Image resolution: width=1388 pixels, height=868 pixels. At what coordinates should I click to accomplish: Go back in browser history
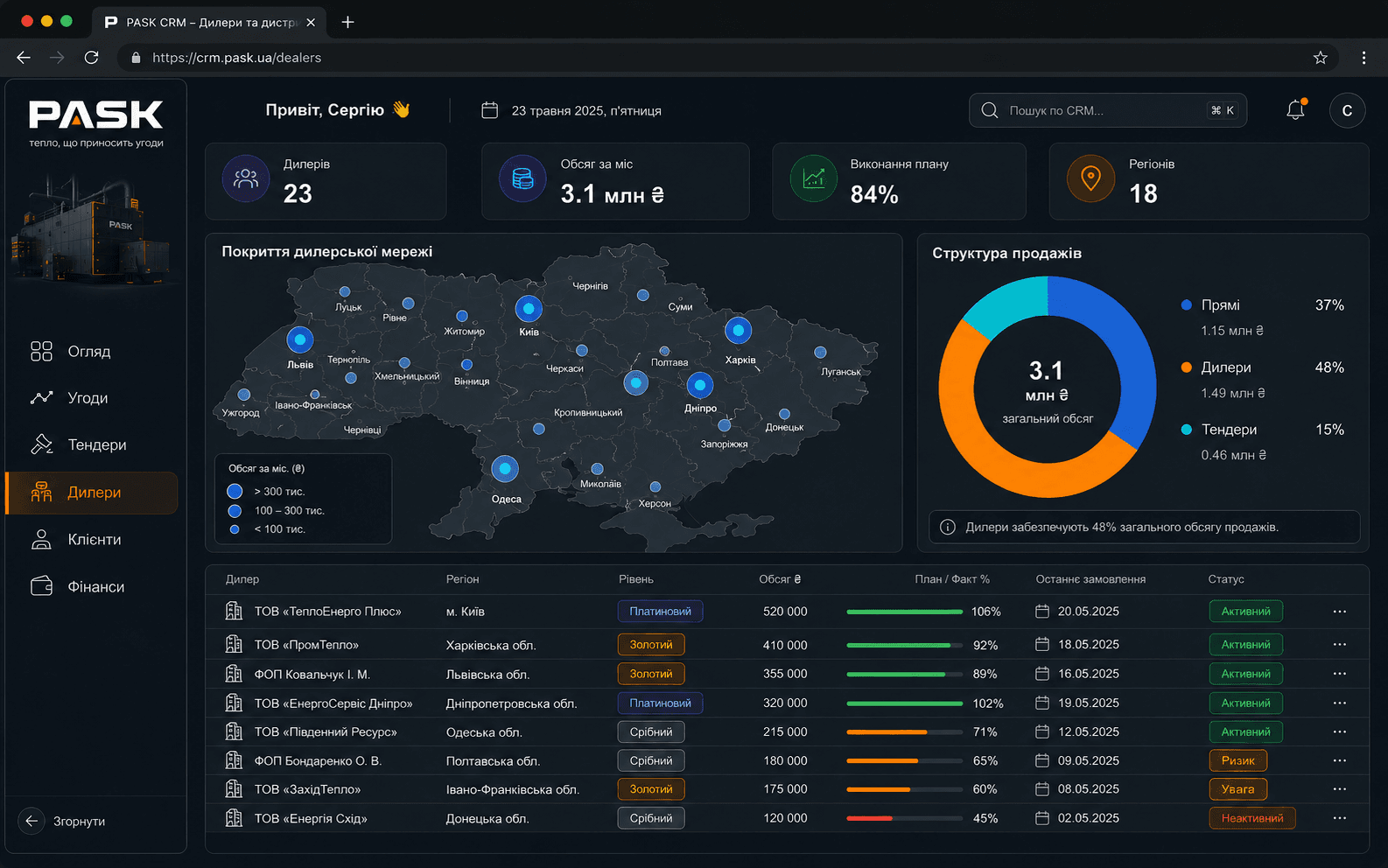[x=24, y=58]
